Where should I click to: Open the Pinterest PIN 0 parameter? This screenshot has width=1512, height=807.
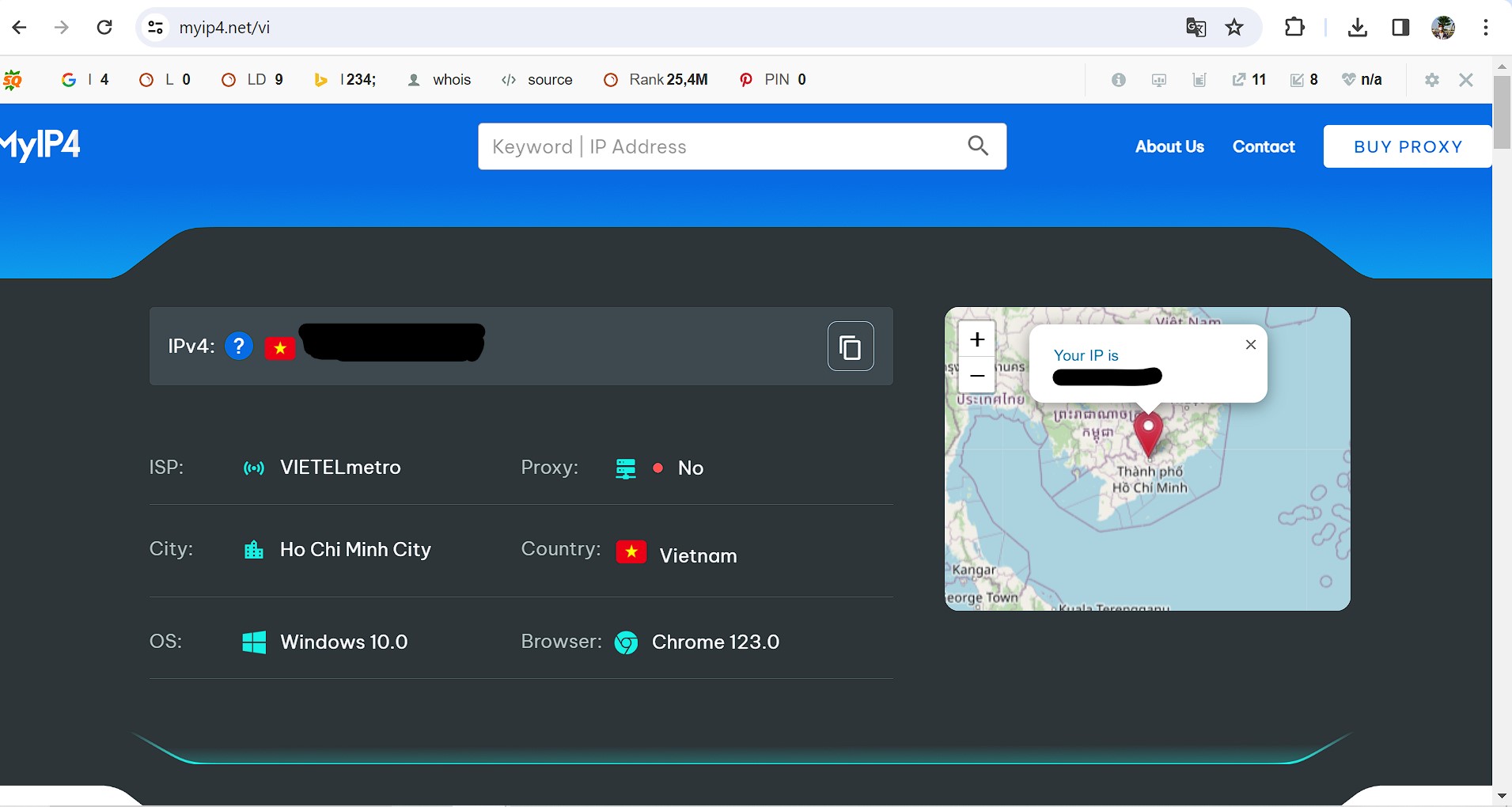point(773,80)
